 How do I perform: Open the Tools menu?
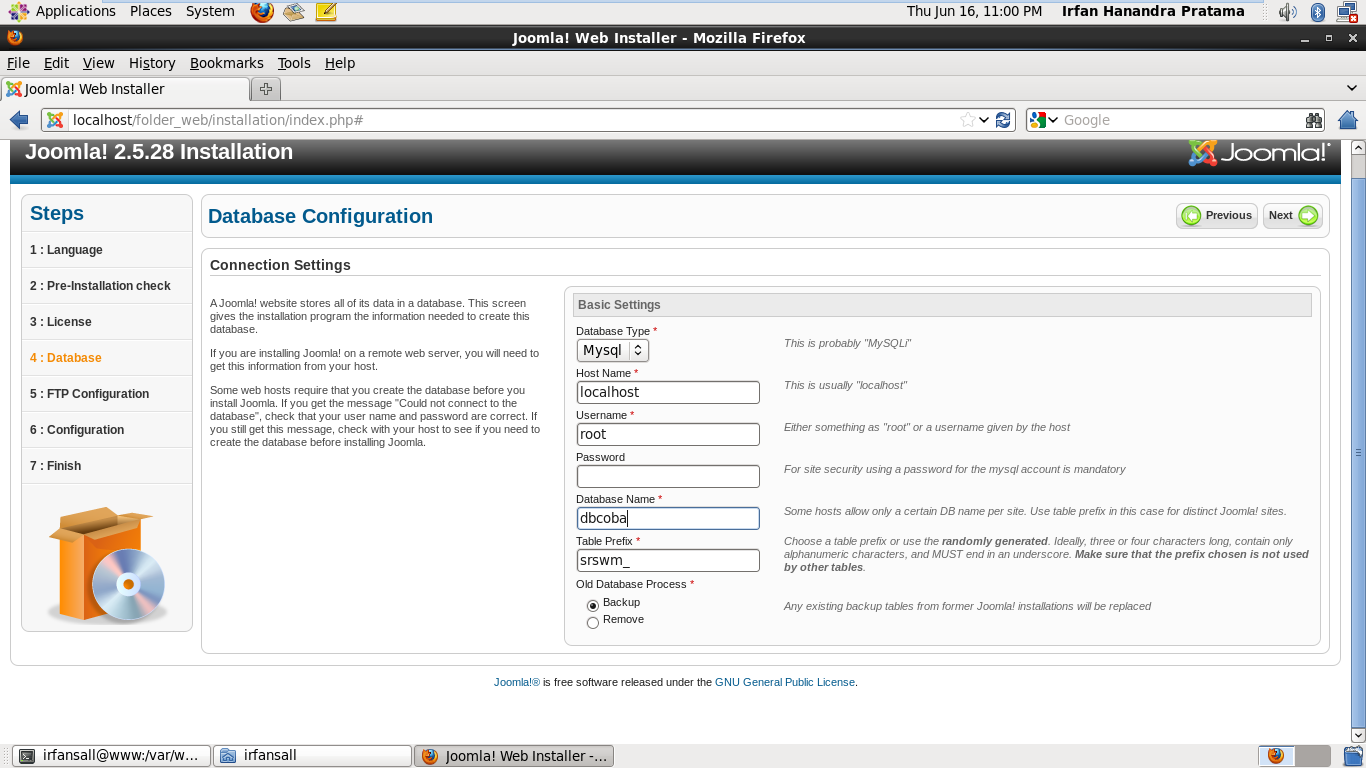coord(294,63)
